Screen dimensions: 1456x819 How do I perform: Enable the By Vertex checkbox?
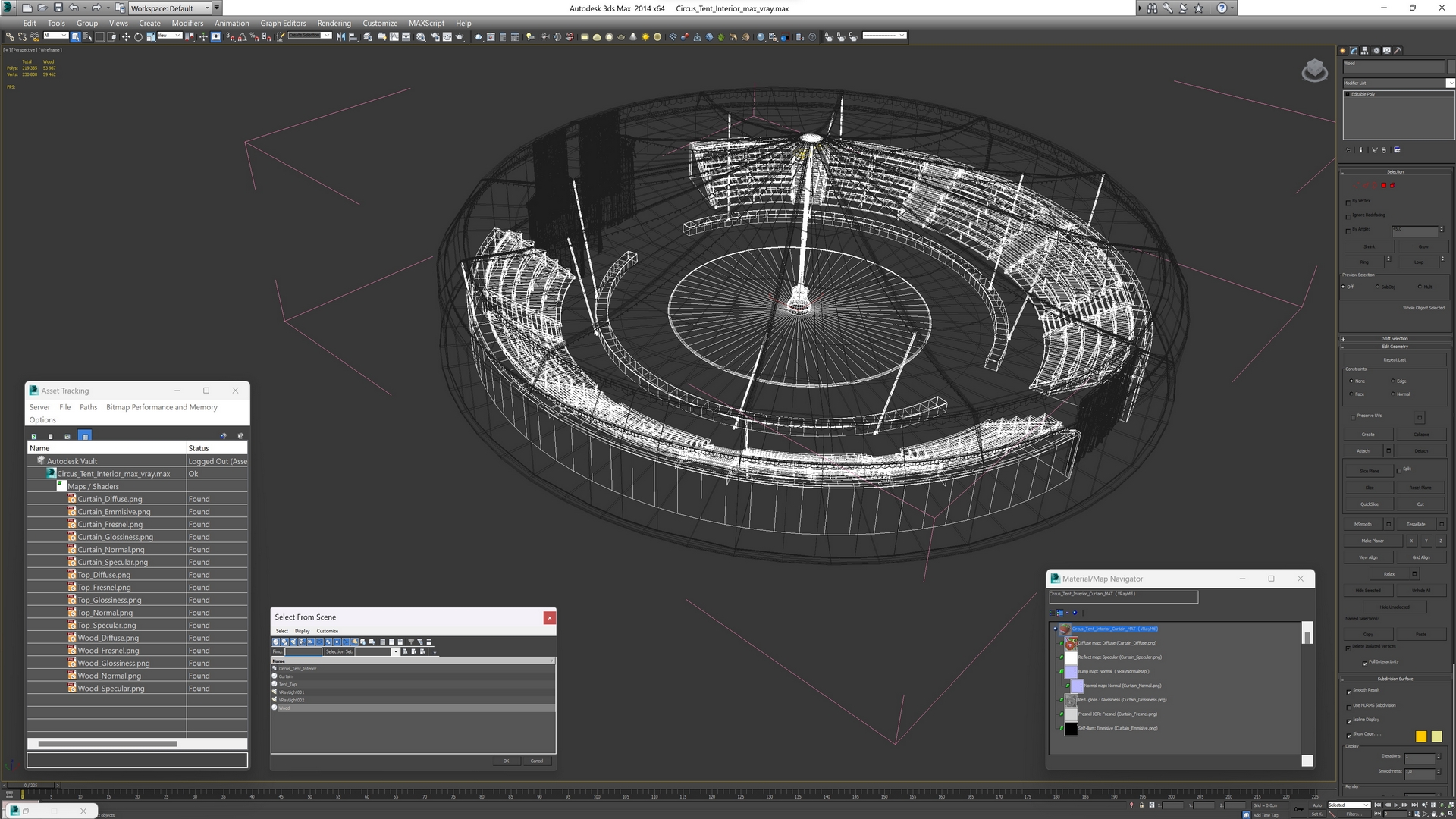(x=1348, y=202)
